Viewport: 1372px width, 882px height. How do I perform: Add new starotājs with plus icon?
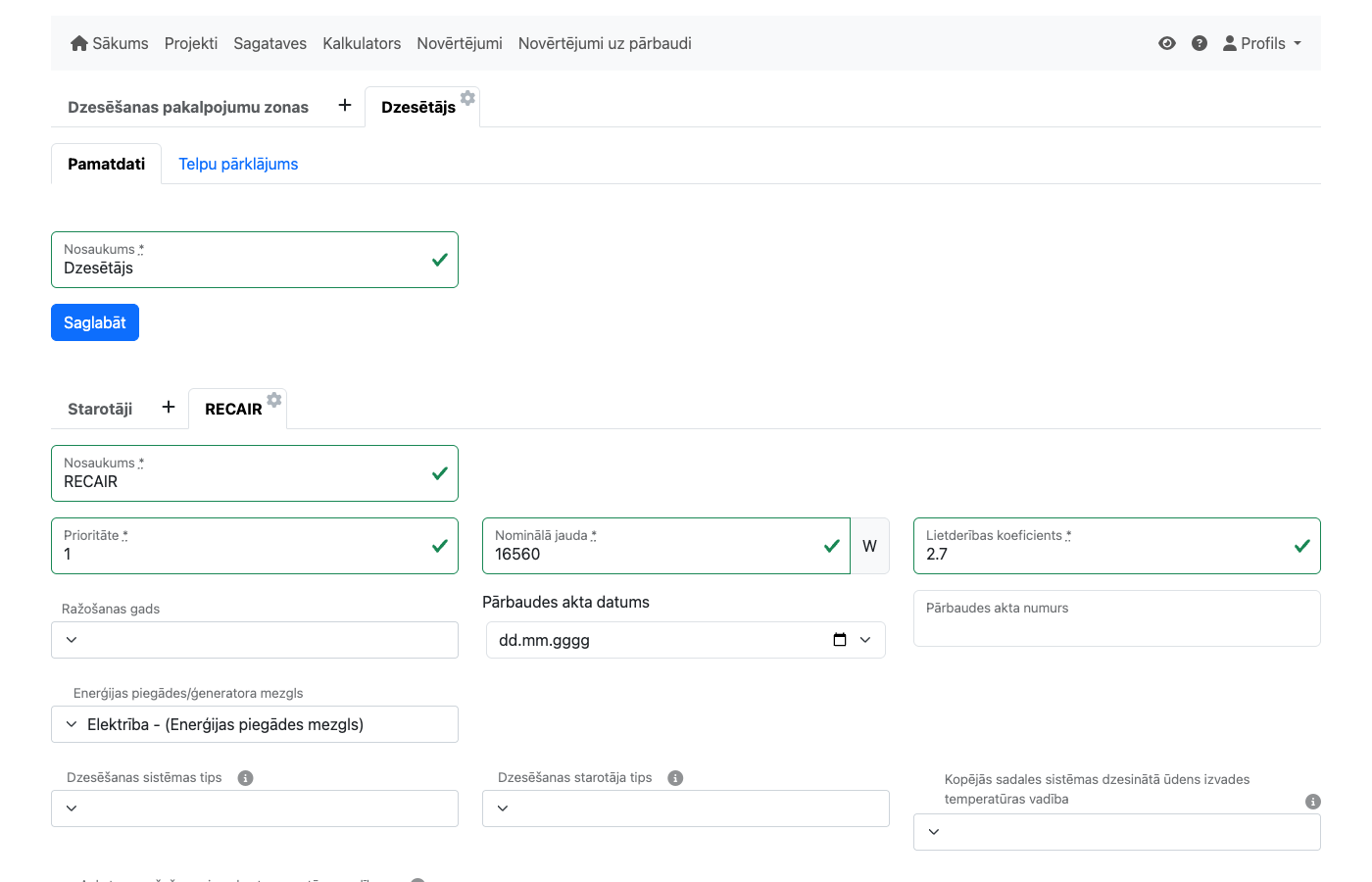(169, 408)
